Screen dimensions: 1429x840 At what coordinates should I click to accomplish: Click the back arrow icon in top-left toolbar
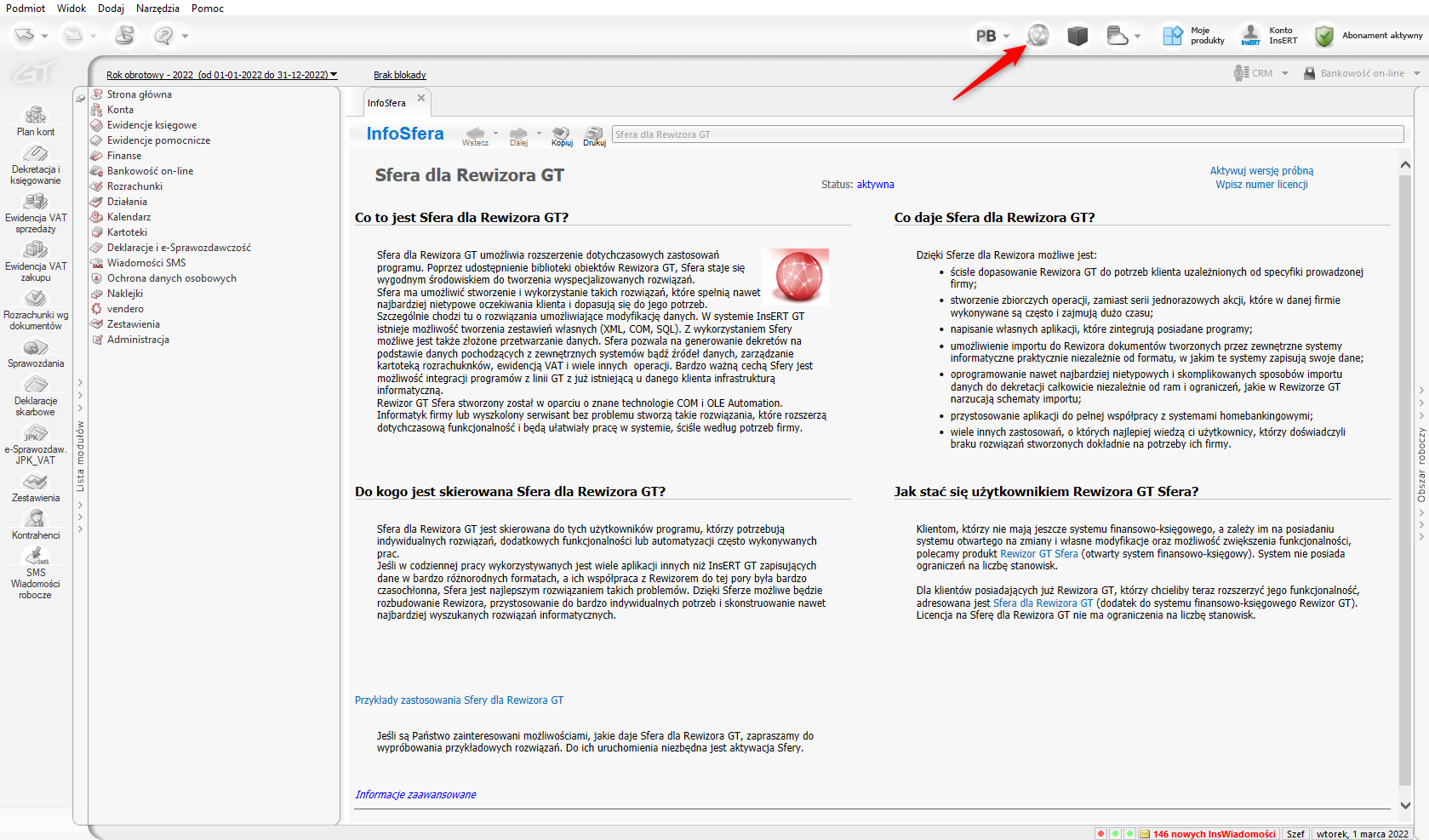pyautogui.click(x=25, y=36)
